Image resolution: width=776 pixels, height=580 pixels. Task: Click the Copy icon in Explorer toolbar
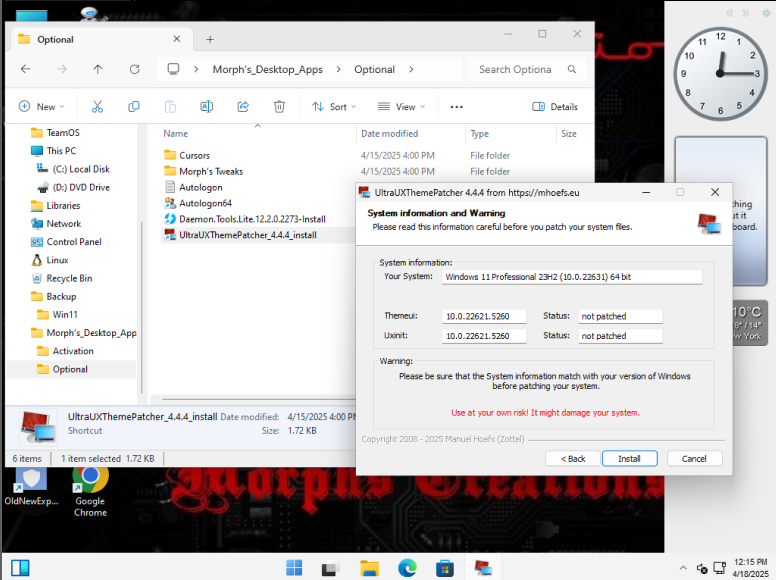[134, 106]
